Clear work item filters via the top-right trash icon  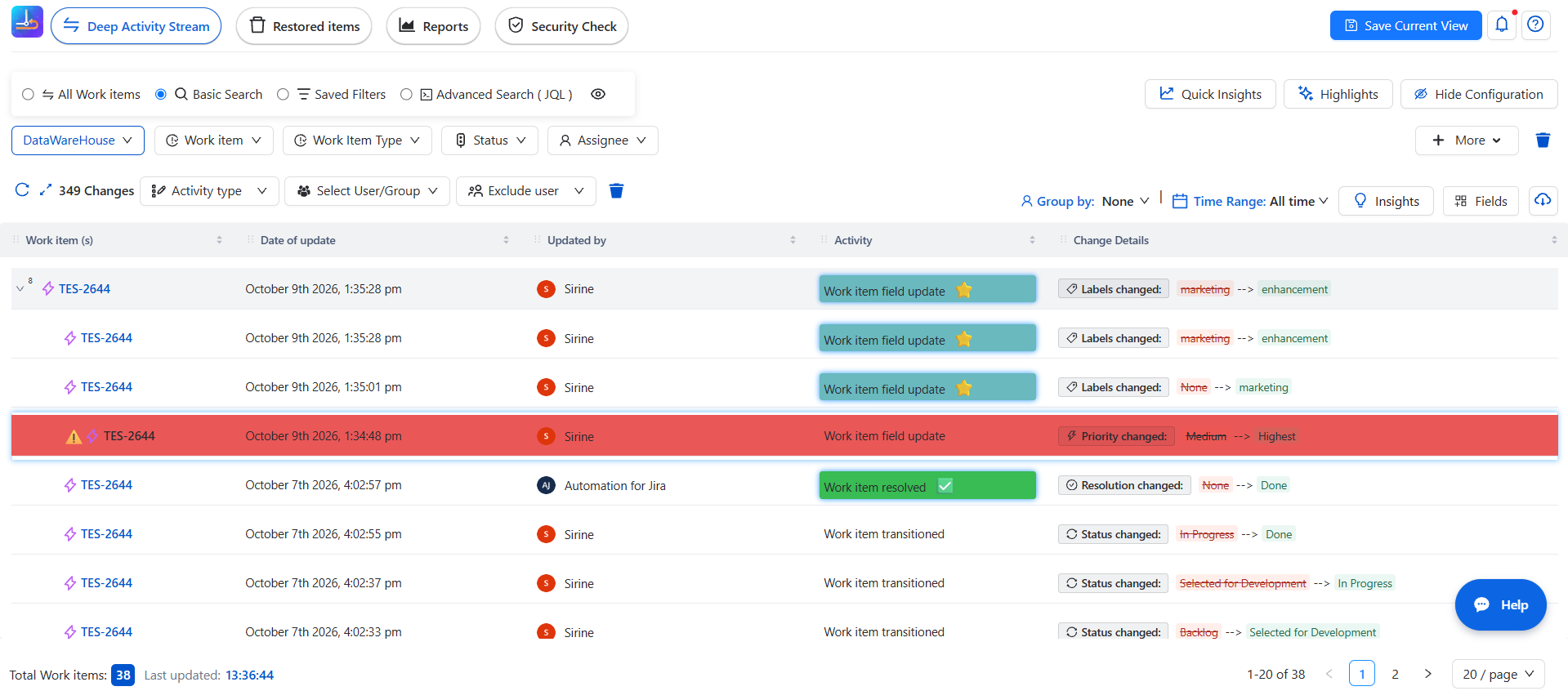click(1543, 140)
